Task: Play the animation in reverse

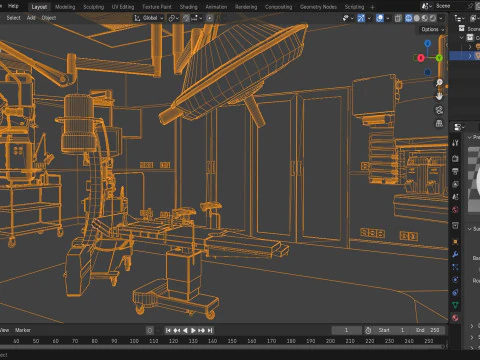Action: pos(185,330)
